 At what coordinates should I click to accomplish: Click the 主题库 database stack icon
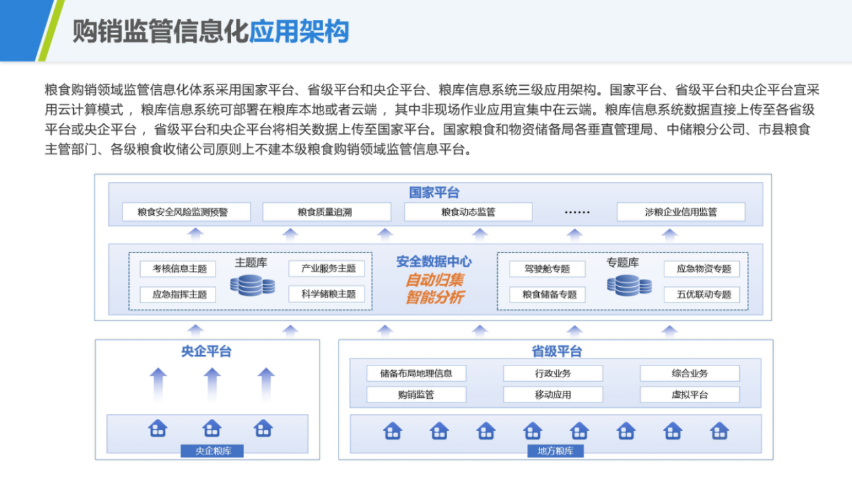point(252,285)
